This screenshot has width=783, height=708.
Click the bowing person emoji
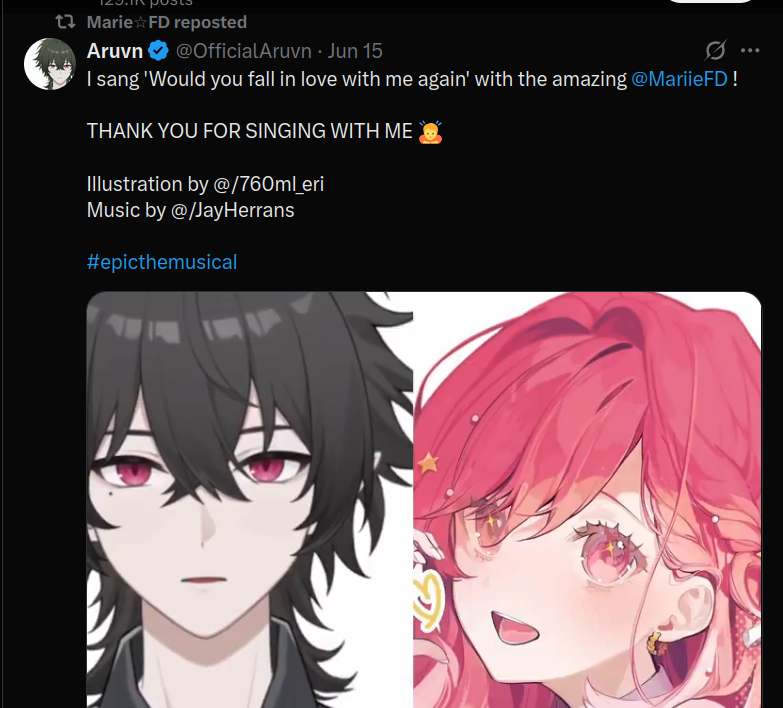[430, 132]
